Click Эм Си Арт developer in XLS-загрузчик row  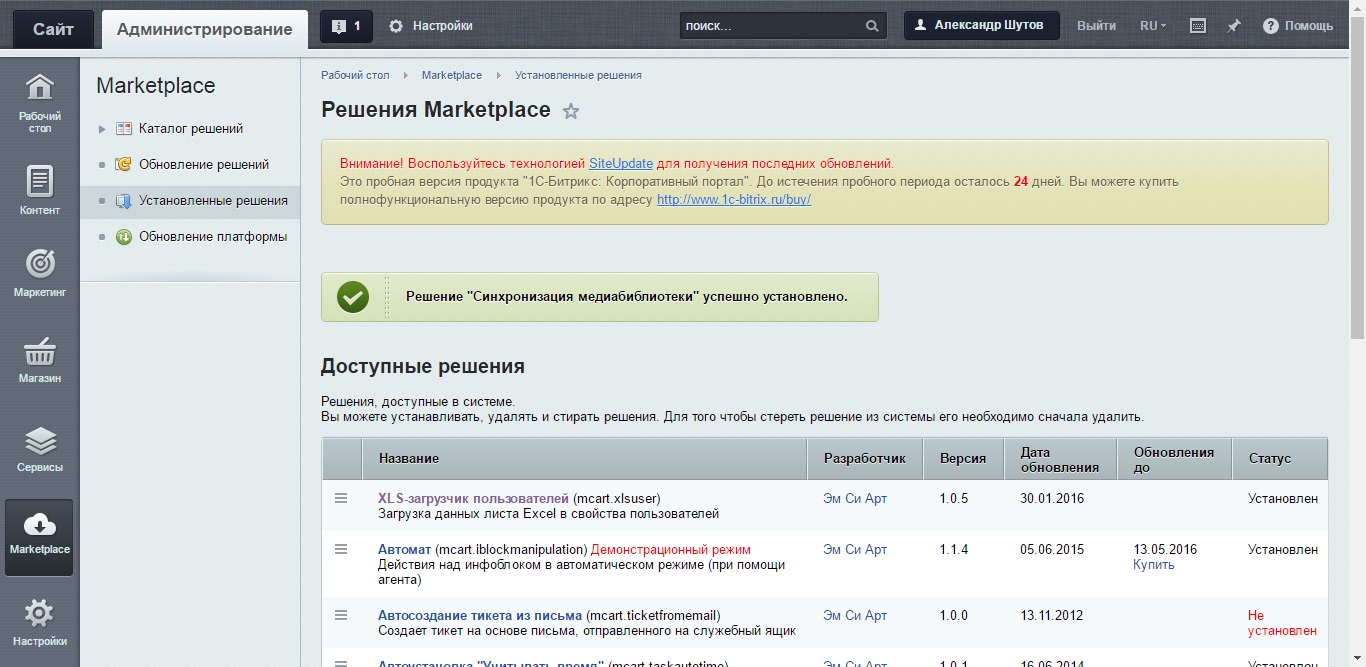(855, 498)
